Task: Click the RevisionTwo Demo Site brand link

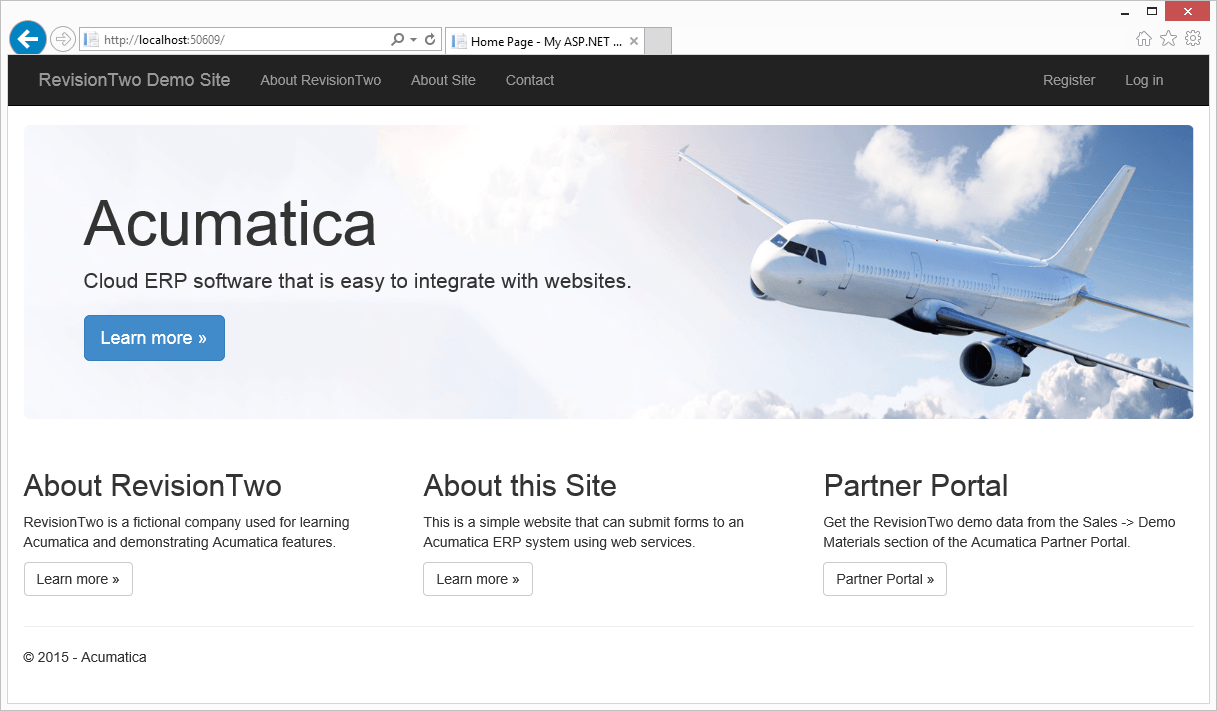Action: click(134, 80)
